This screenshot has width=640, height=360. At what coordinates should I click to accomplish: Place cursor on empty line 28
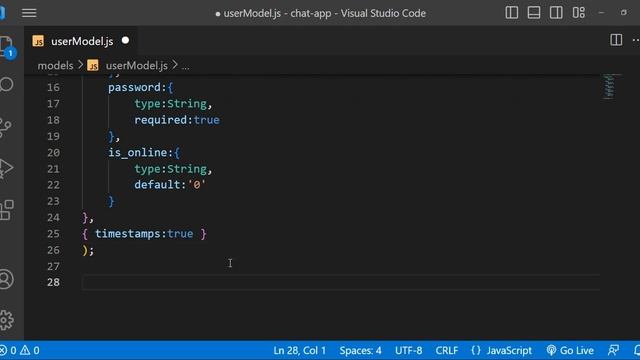click(341, 282)
